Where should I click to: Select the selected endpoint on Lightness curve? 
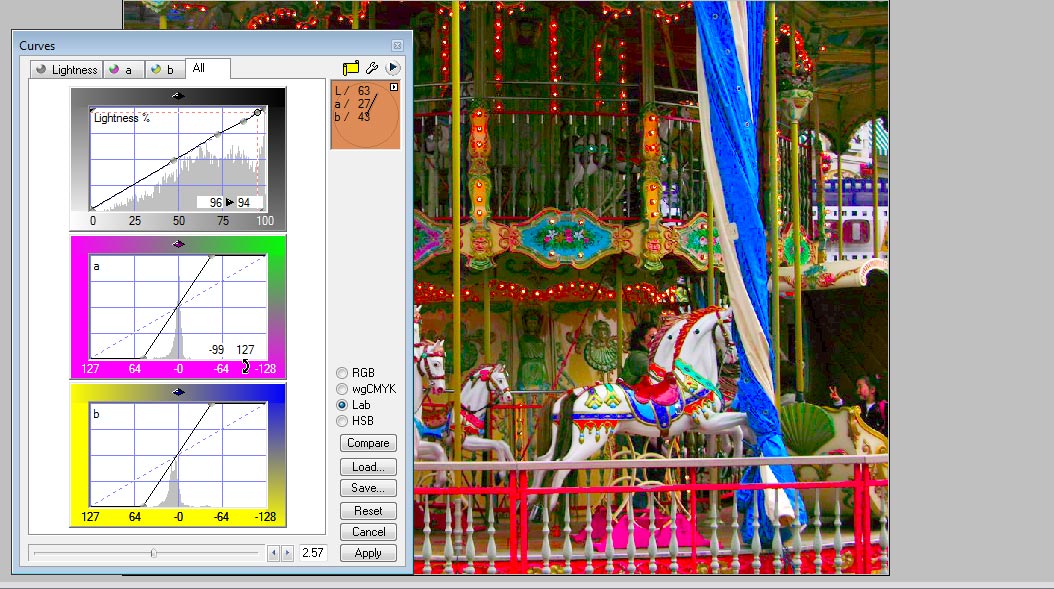tap(257, 112)
